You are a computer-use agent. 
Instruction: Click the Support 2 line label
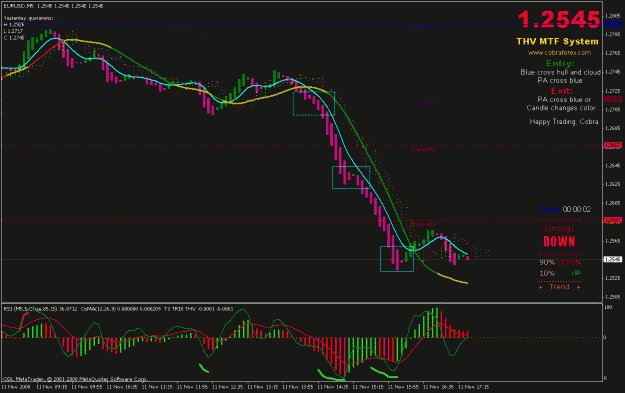coord(423,149)
